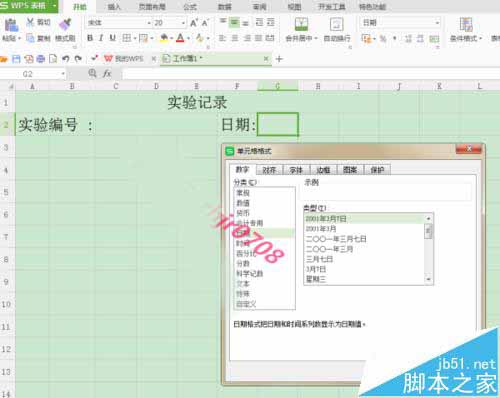Switch to the 对齐 tab in dialog
This screenshot has height=398, width=500.
tap(269, 170)
